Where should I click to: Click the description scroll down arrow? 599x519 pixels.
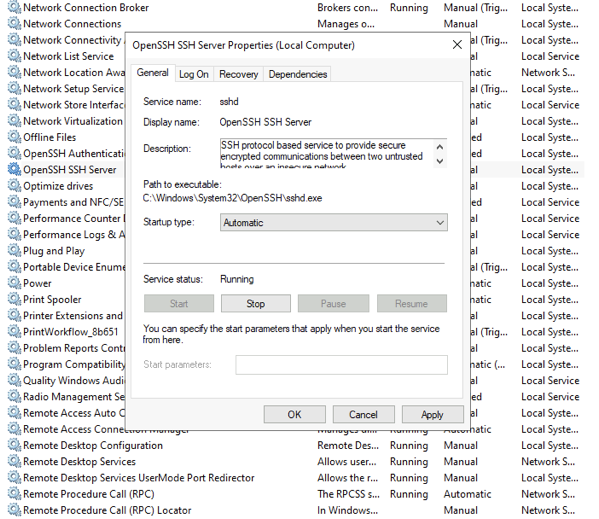[x=440, y=161]
